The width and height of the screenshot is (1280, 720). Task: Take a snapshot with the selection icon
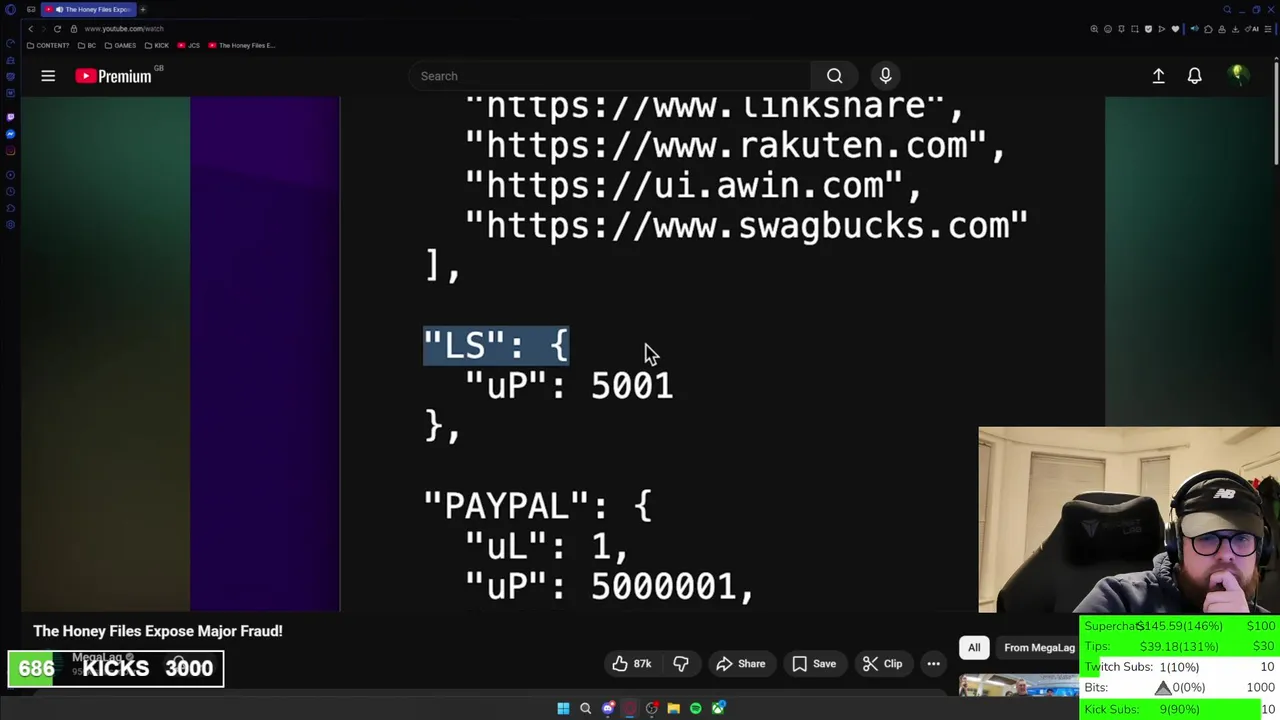click(1135, 29)
